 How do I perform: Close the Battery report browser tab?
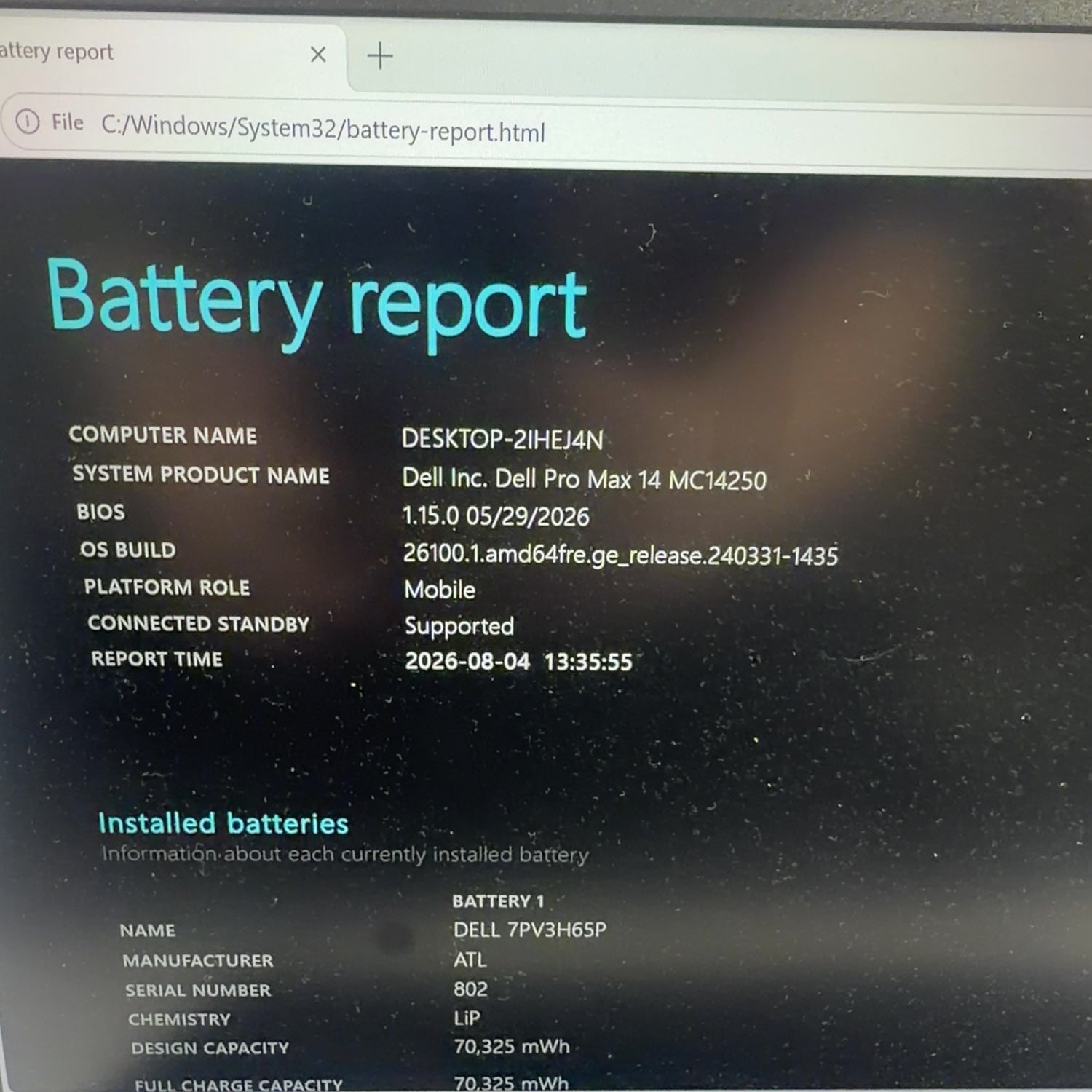317,55
